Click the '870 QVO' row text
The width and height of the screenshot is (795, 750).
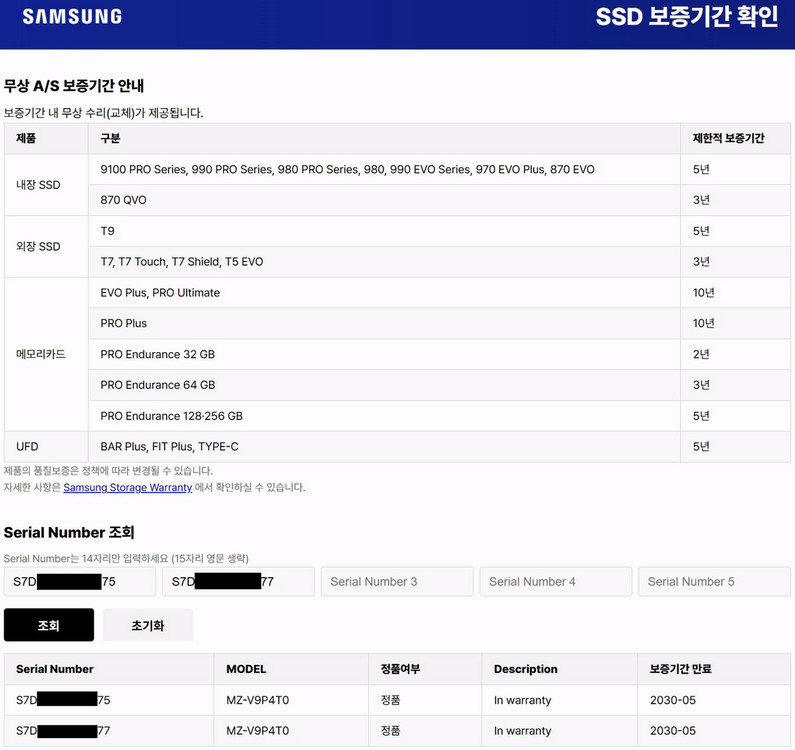pos(123,200)
